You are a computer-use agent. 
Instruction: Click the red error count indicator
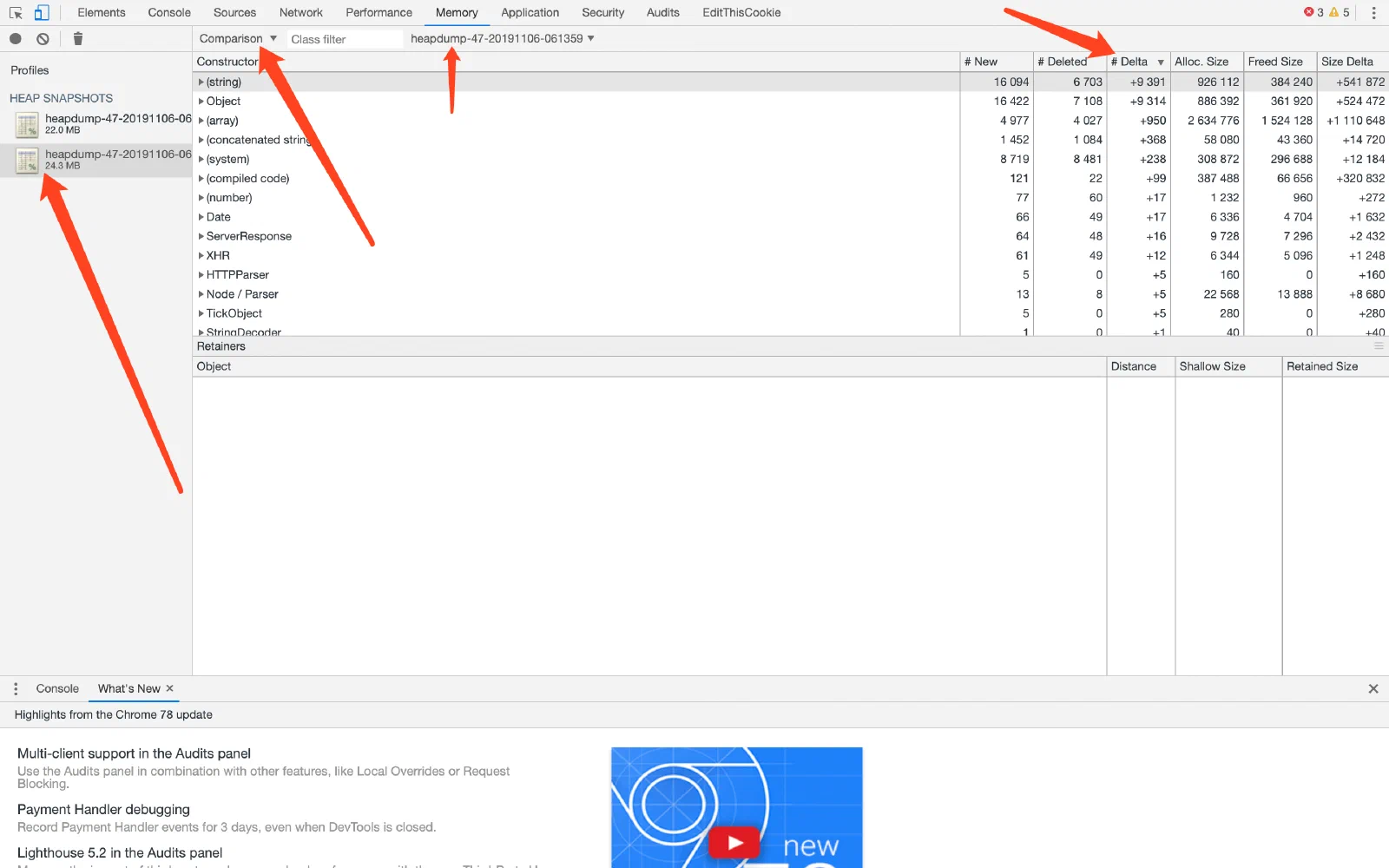tap(1313, 12)
